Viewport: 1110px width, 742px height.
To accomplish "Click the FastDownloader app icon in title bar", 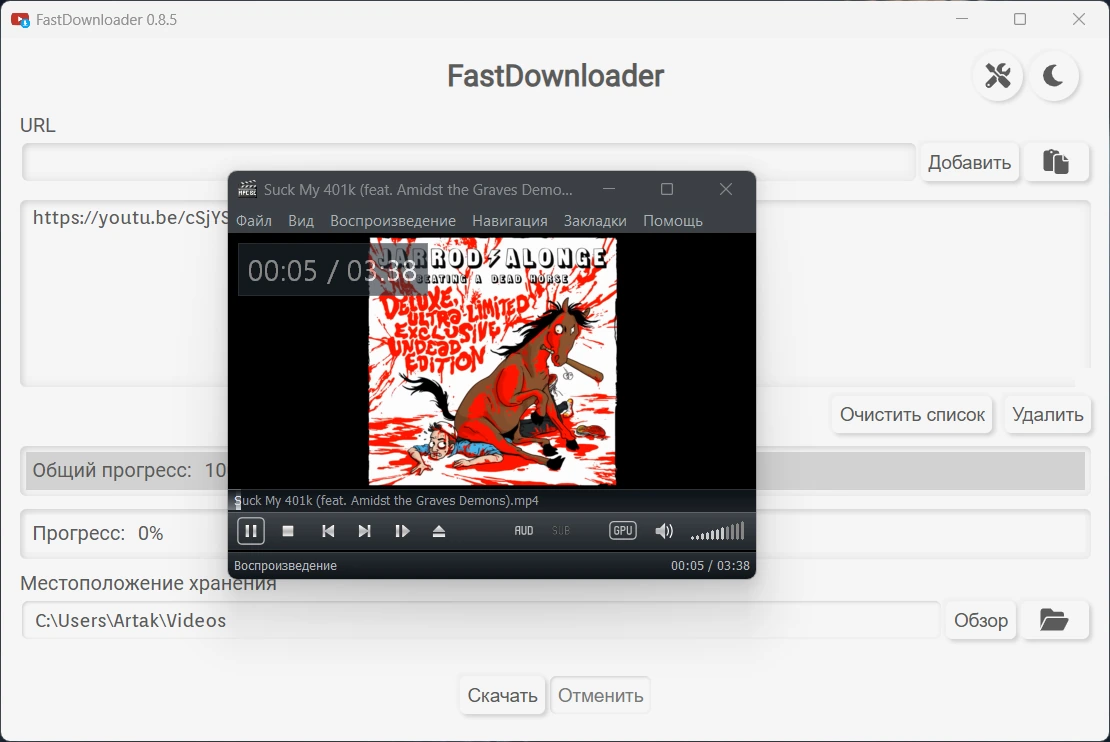I will click(x=20, y=20).
